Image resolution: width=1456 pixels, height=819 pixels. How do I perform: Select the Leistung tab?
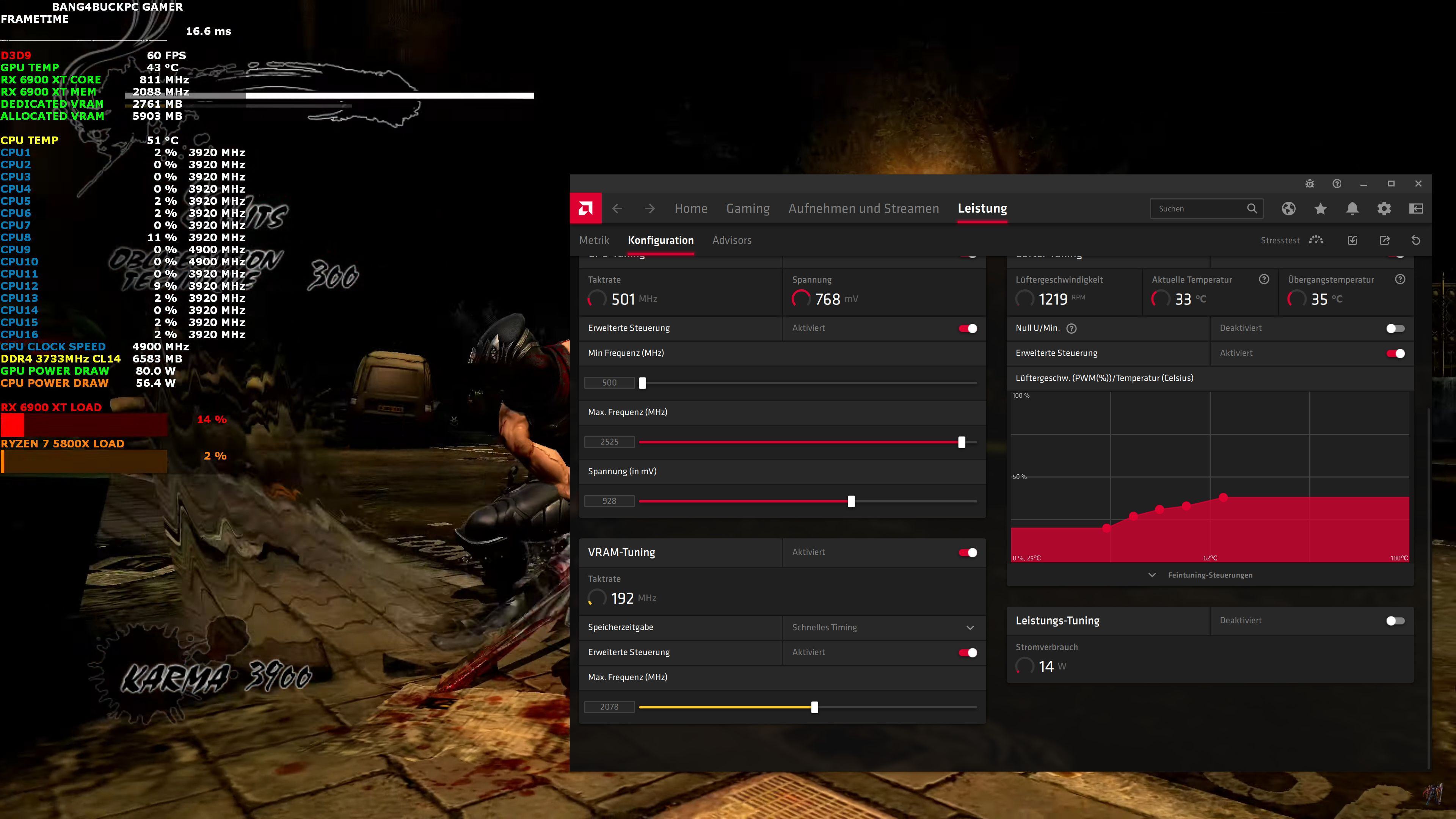coord(982,209)
